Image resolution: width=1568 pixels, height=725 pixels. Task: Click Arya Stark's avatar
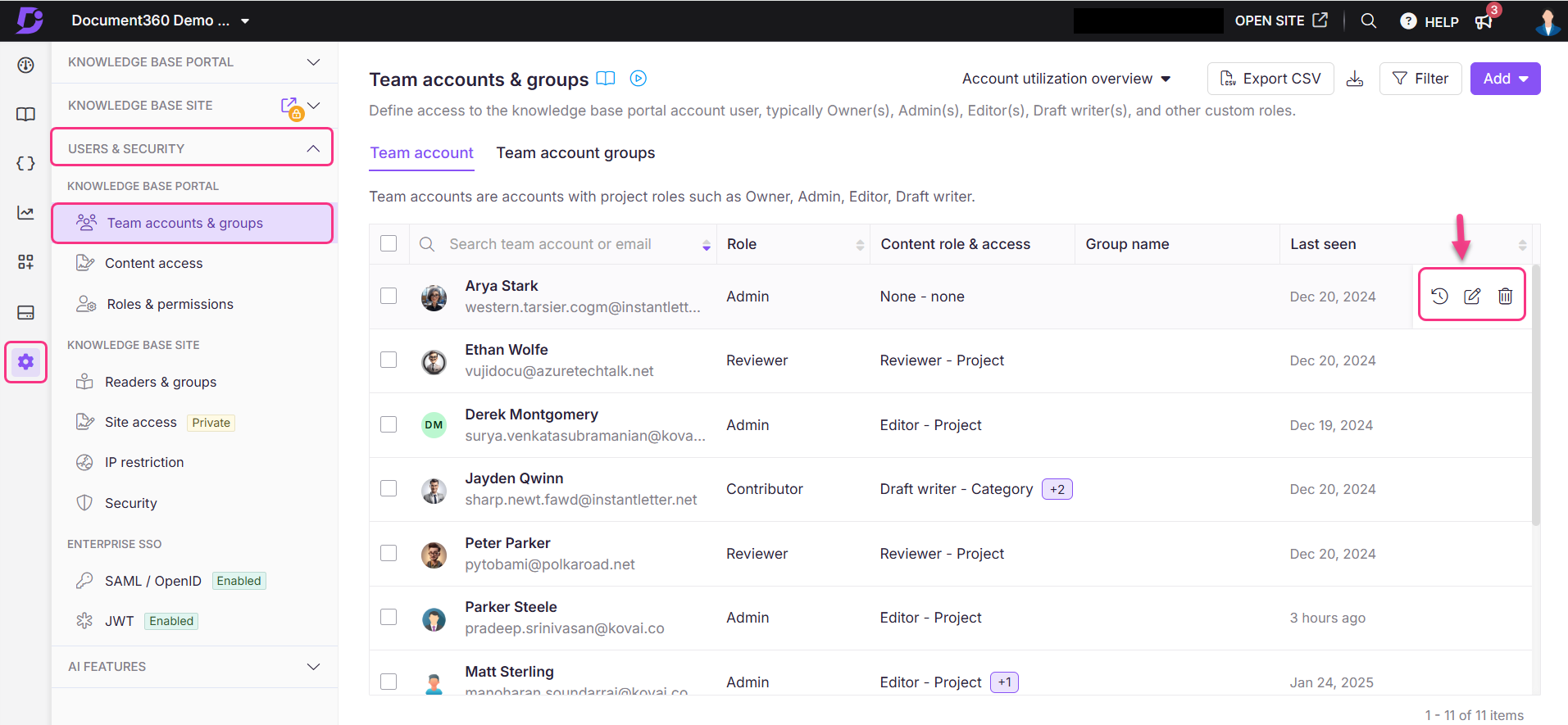tap(434, 297)
